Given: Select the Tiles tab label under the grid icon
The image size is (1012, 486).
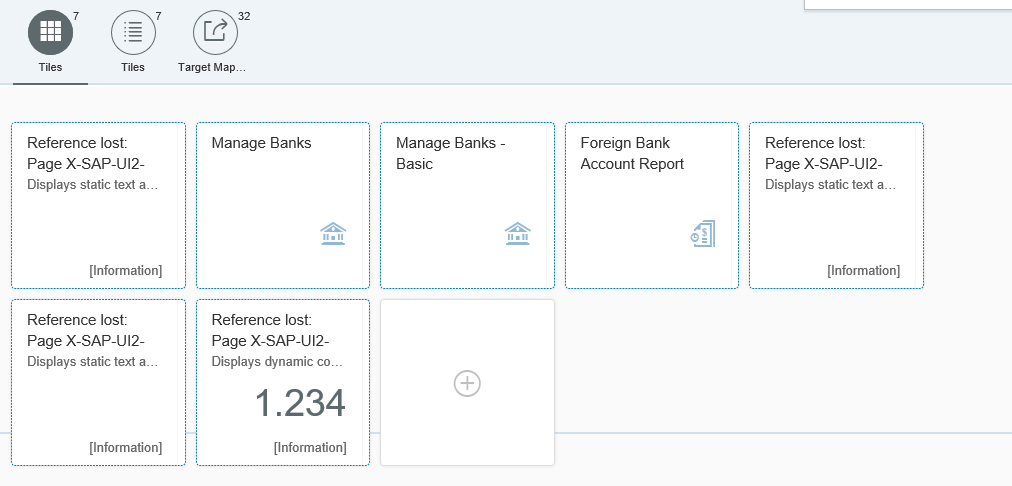Looking at the screenshot, I should [50, 67].
